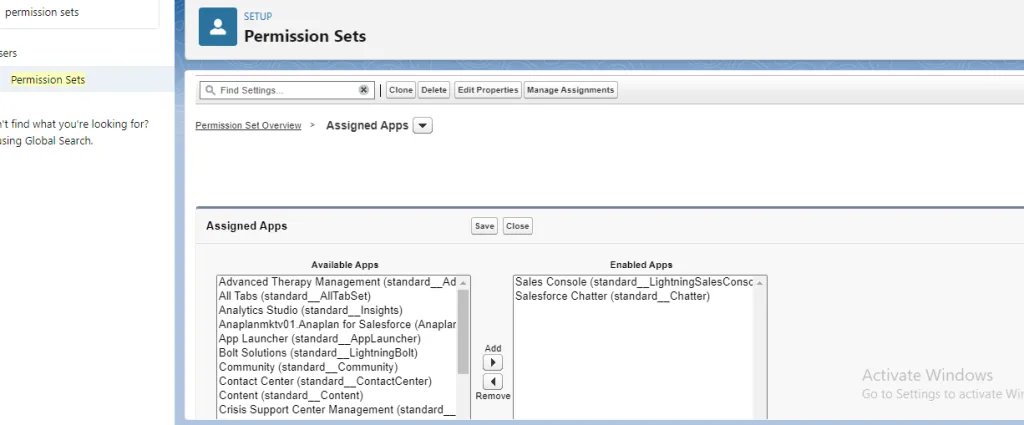This screenshot has height=425, width=1024.
Task: Select Content (standard__Content)
Action: point(338,396)
